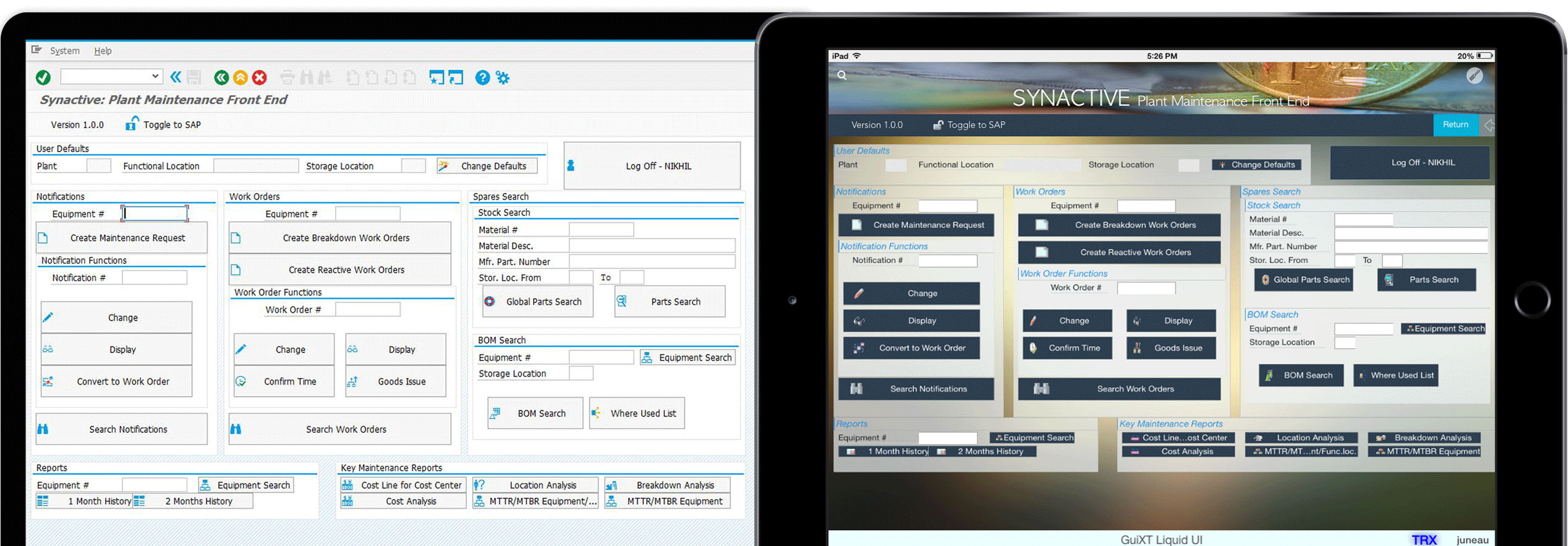The width and height of the screenshot is (1568, 546).
Task: Tap the iPad search magnifier icon
Action: pos(842,75)
